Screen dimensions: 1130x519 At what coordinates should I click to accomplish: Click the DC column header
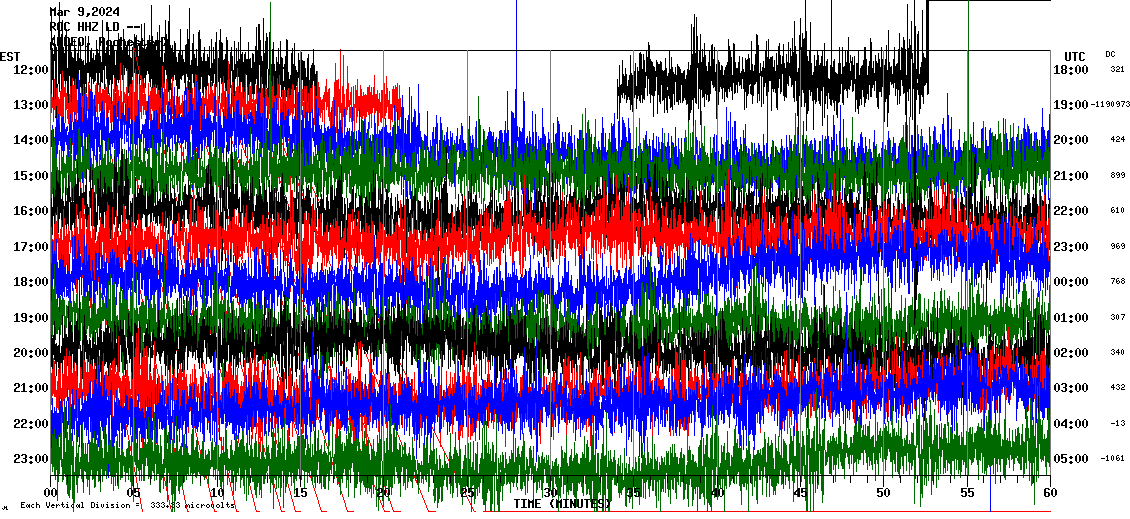[1110, 54]
